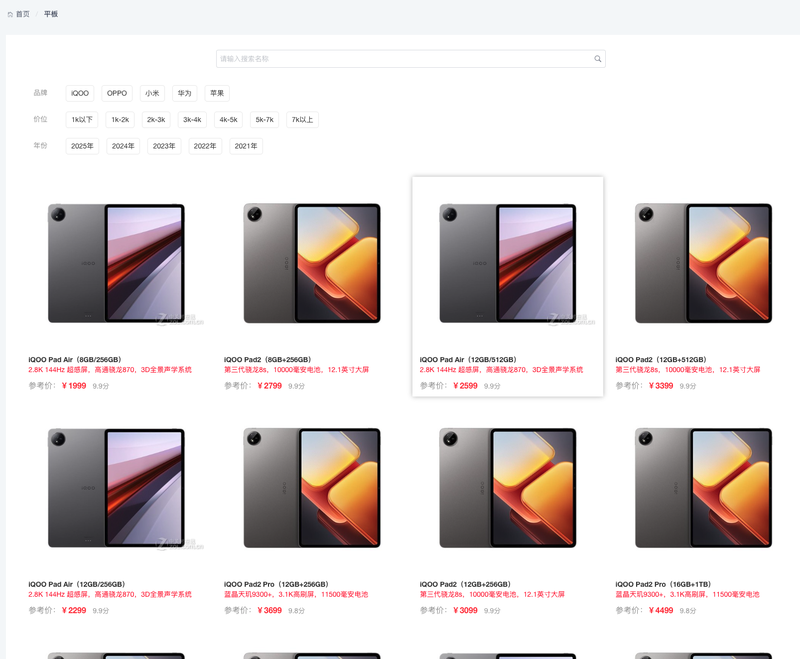This screenshot has height=659, width=800.
Task: Select the 2k-3k price range
Action: point(156,120)
